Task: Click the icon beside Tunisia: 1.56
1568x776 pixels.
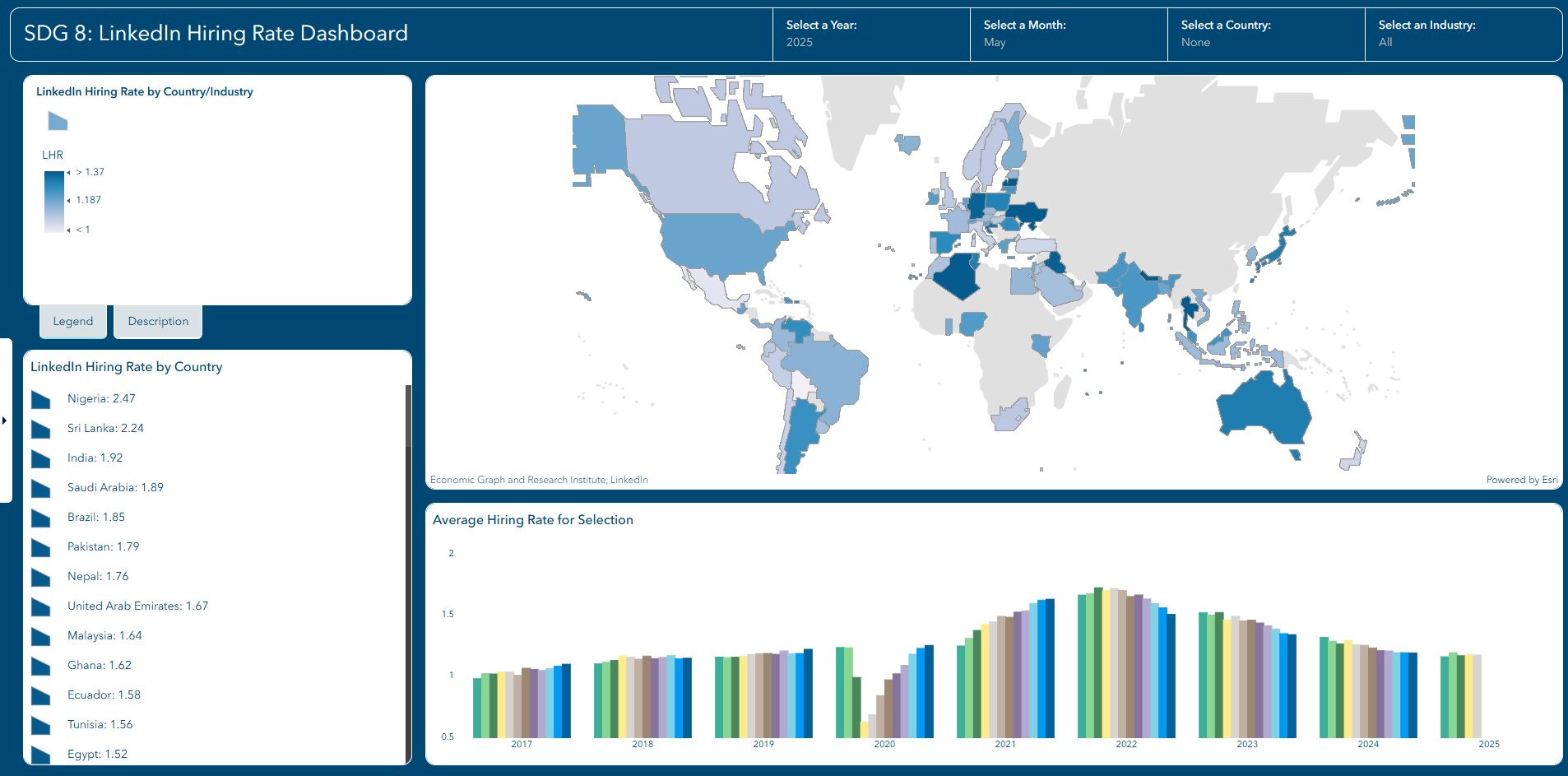Action: click(41, 726)
